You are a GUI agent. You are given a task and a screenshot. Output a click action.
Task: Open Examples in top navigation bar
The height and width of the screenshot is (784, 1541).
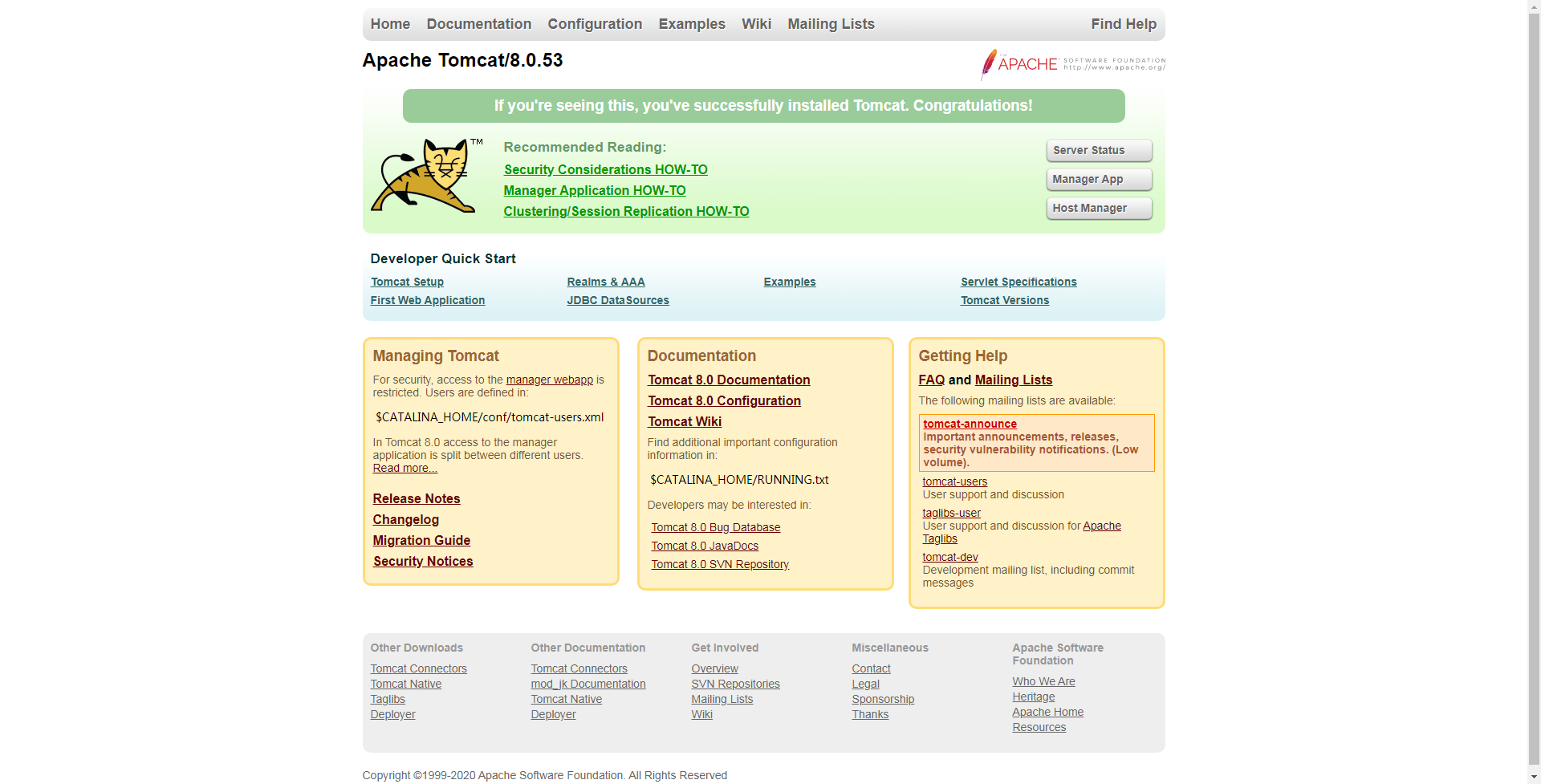pyautogui.click(x=692, y=24)
